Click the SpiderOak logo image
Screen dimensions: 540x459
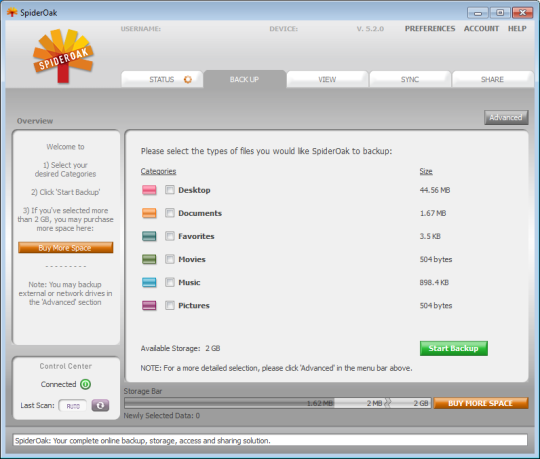[63, 56]
